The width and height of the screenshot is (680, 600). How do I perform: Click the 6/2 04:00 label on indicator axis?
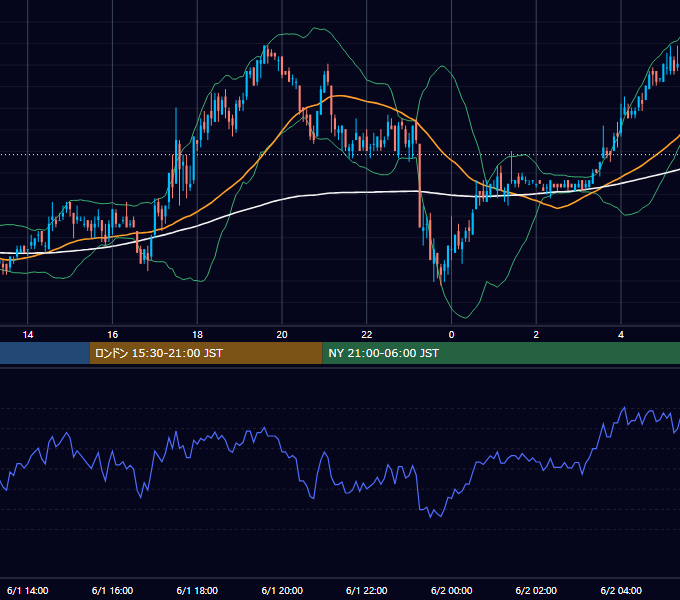[621, 590]
